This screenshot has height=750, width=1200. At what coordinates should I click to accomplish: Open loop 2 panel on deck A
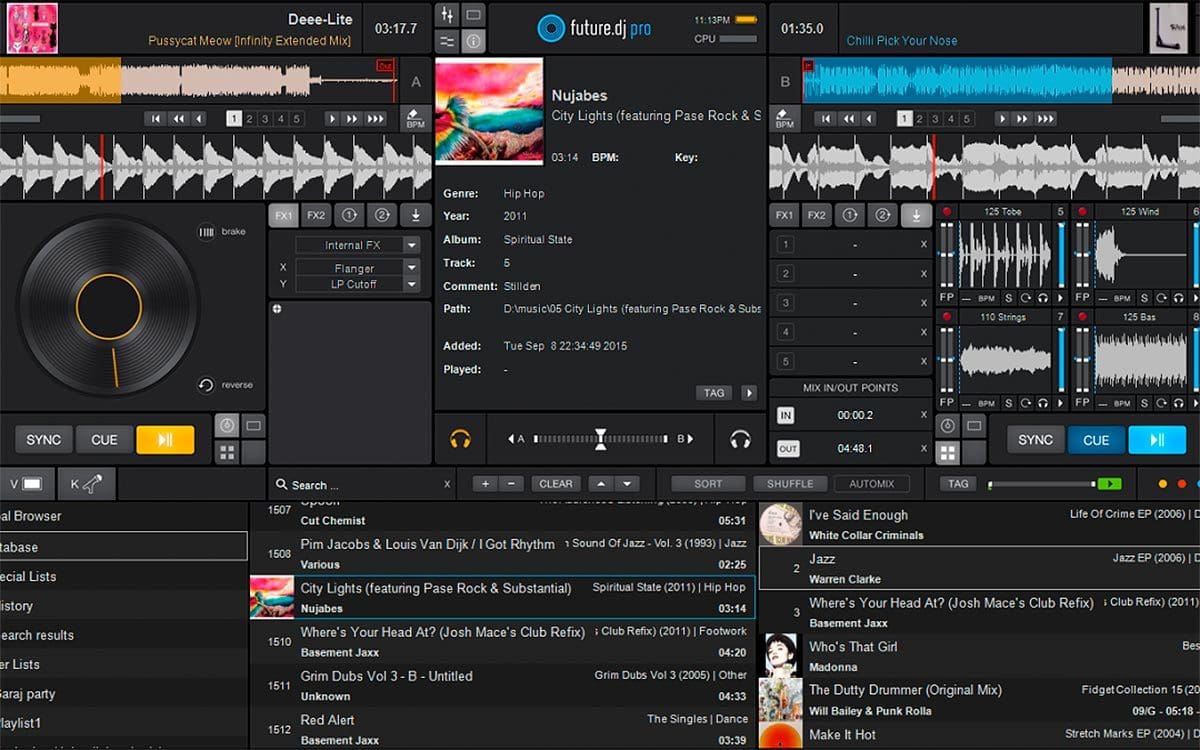[x=382, y=215]
